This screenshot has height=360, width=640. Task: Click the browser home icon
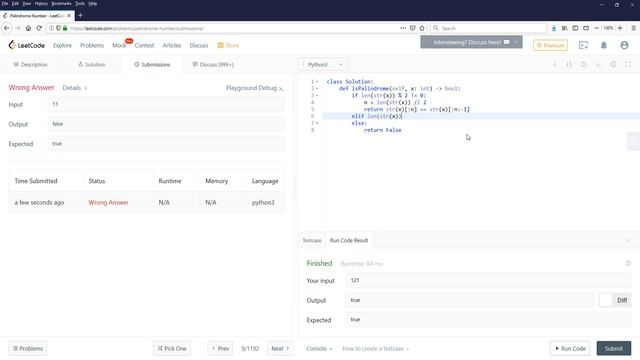(x=28, y=28)
